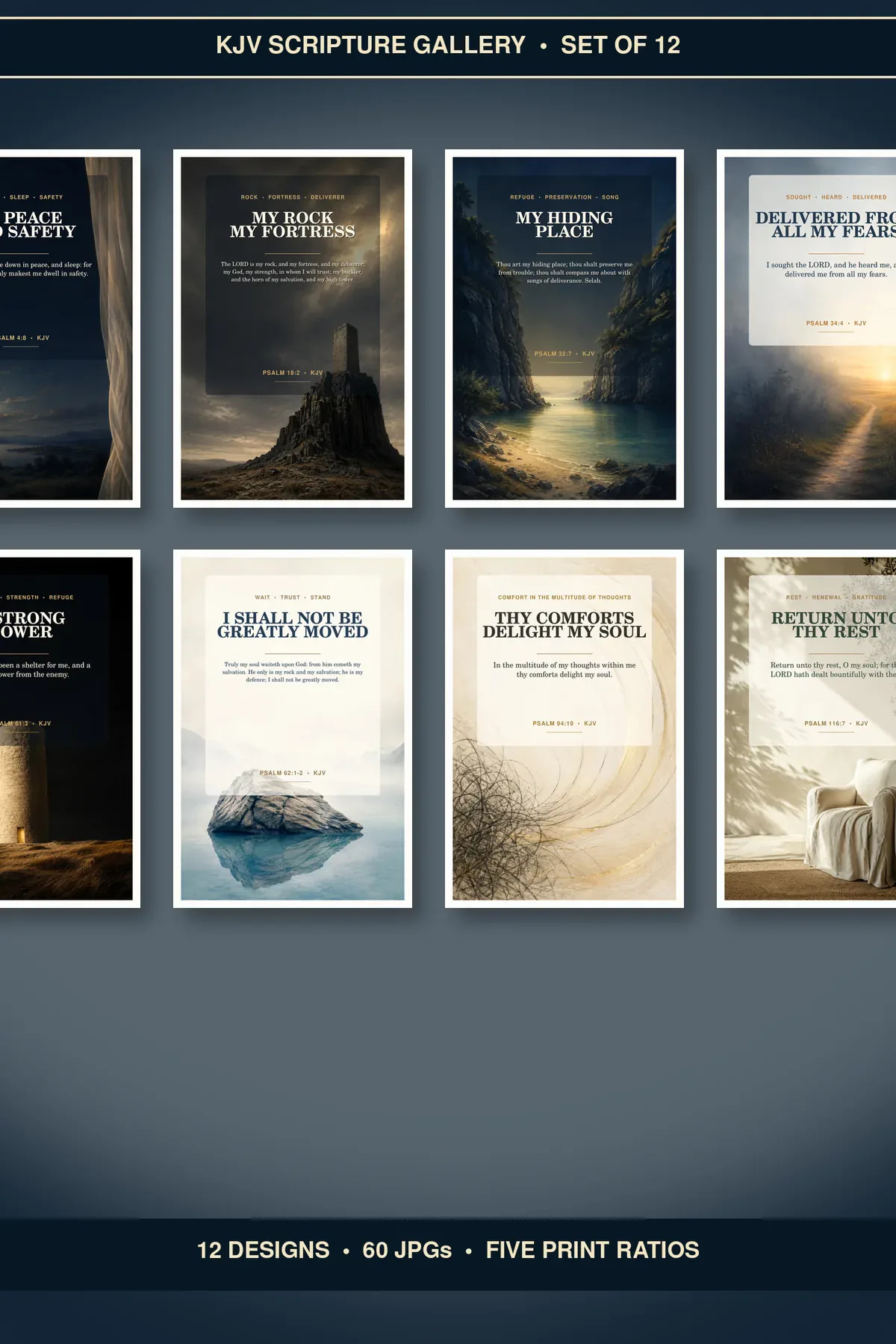Open the My Hiding Place poster
This screenshot has width=896, height=1344.
564,329
